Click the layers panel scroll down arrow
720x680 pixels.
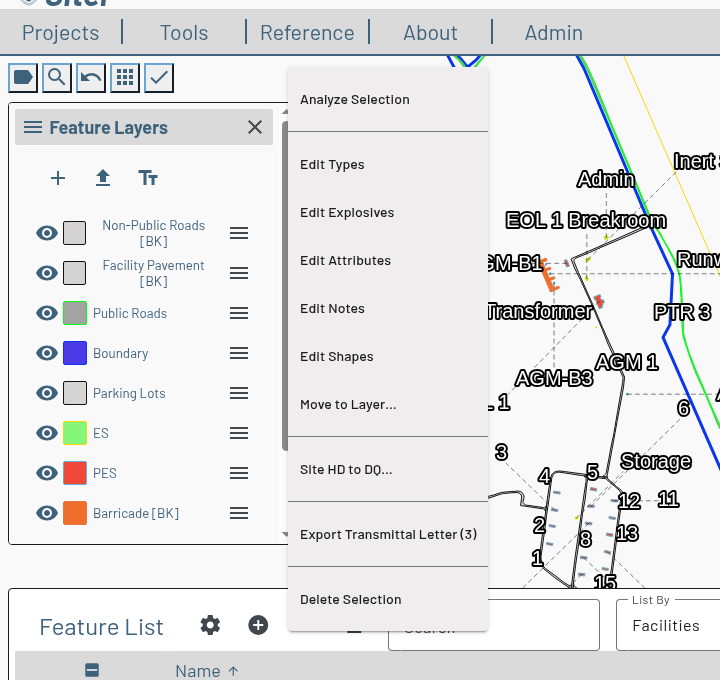(x=285, y=534)
